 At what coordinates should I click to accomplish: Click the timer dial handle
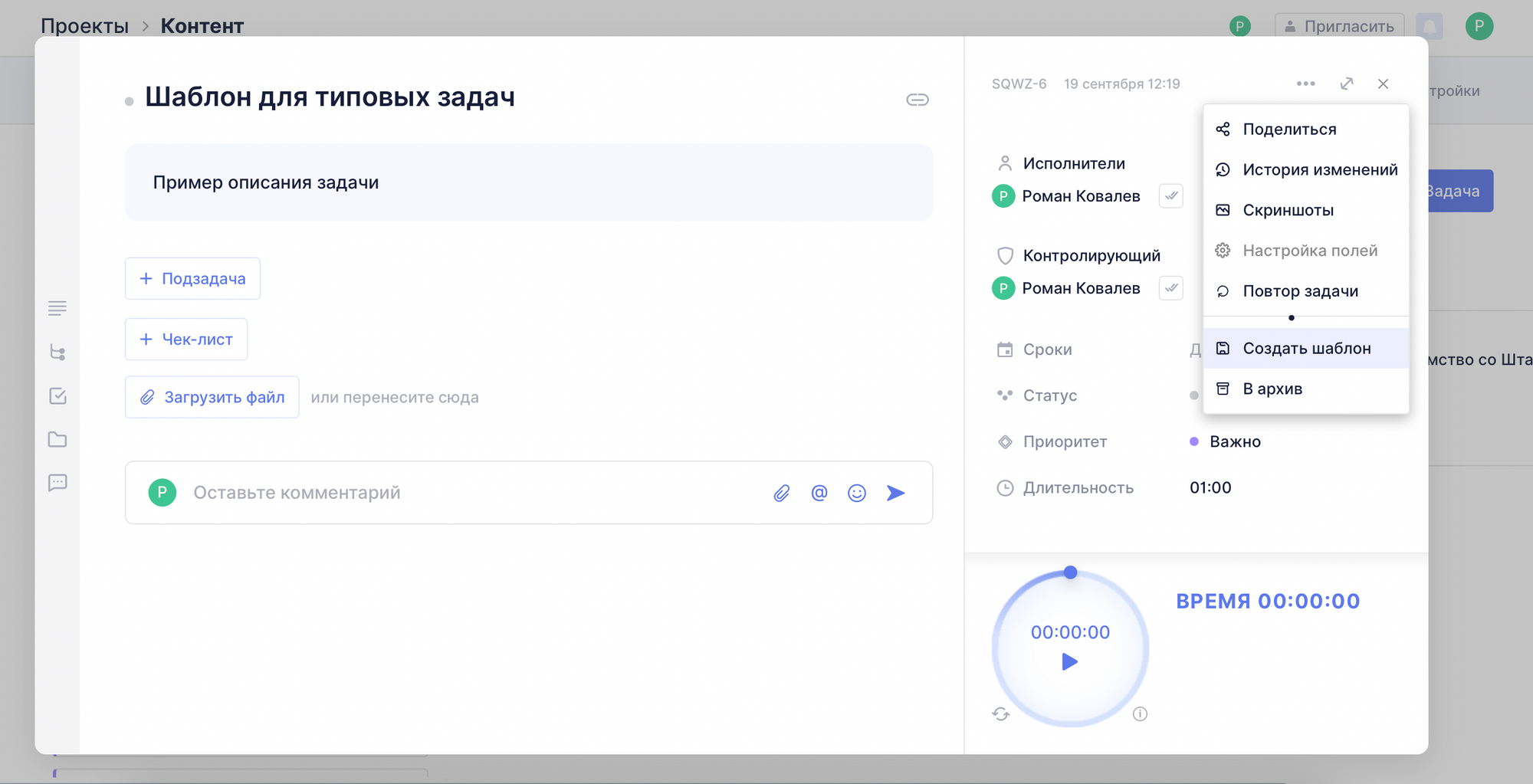[1071, 572]
